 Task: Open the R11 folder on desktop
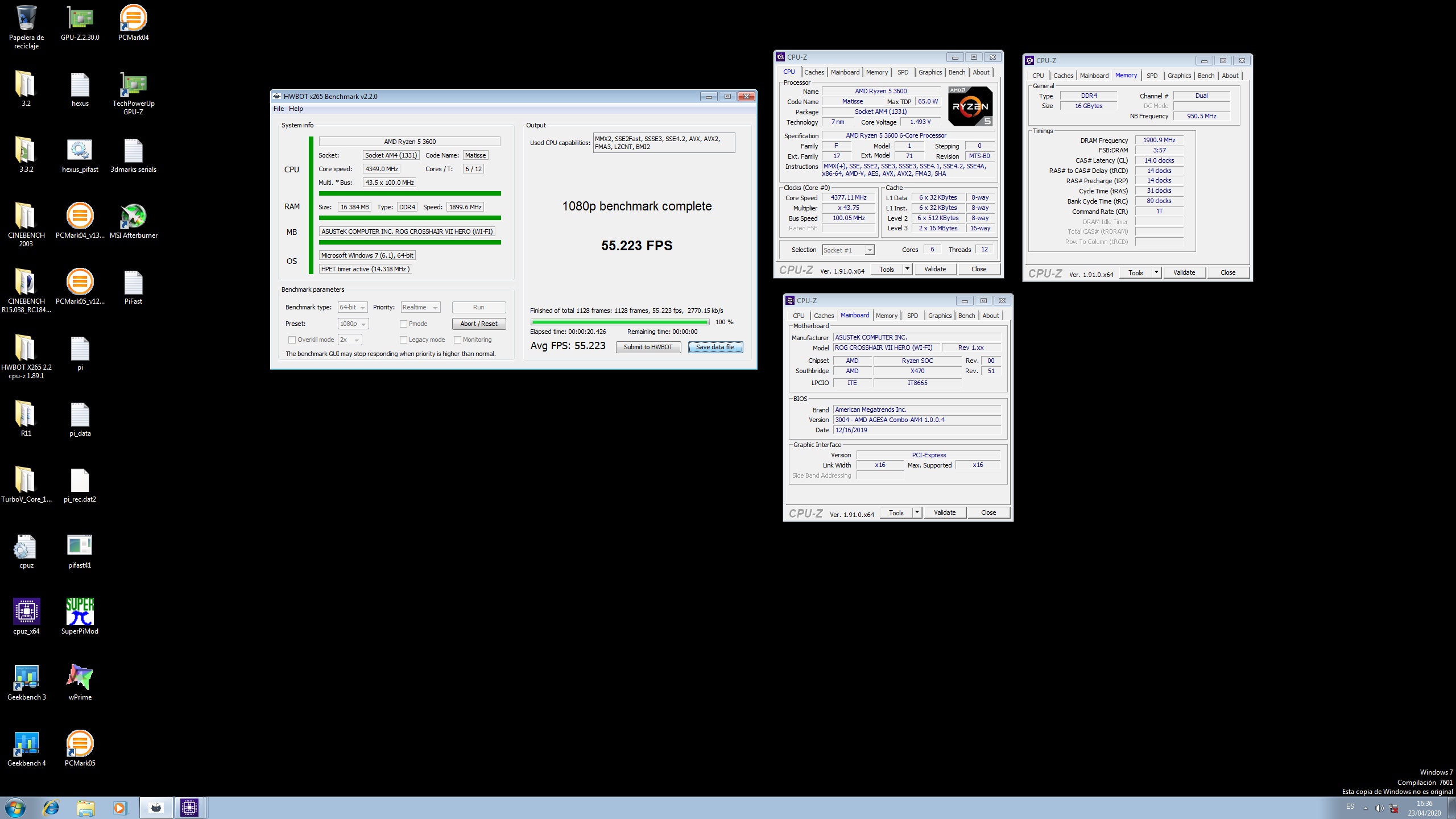point(26,419)
